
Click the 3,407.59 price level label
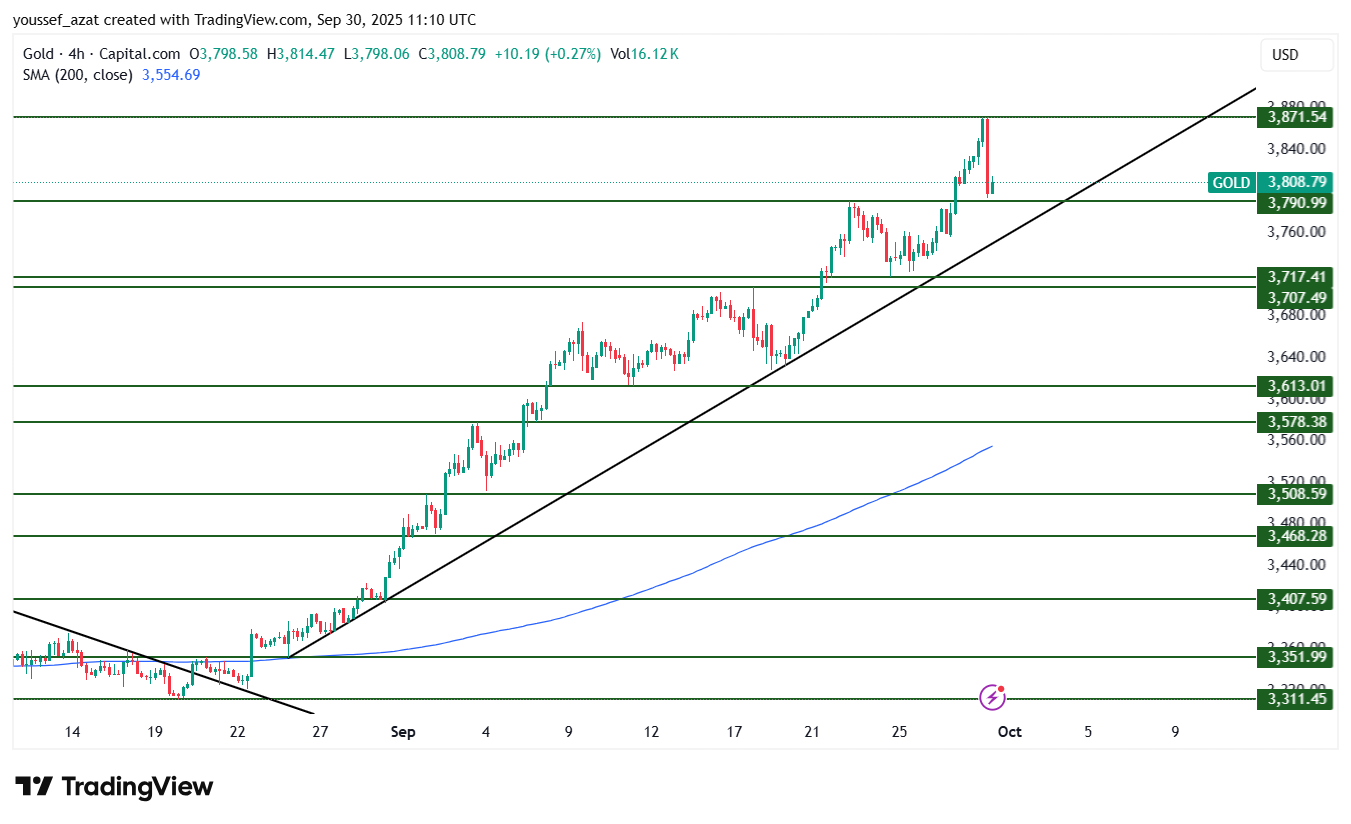[1297, 599]
